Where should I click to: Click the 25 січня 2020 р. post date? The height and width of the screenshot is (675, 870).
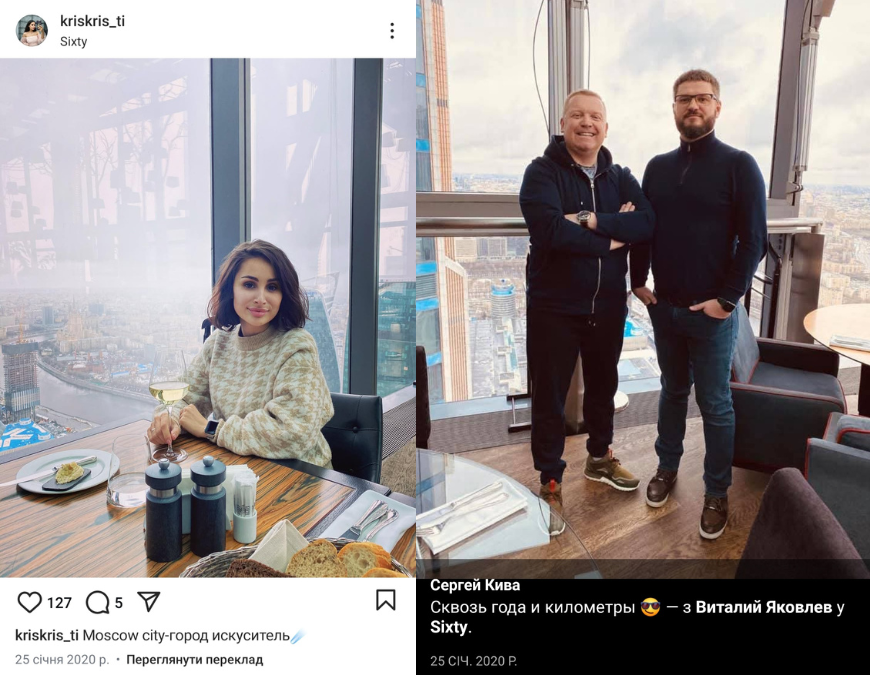click(x=62, y=659)
